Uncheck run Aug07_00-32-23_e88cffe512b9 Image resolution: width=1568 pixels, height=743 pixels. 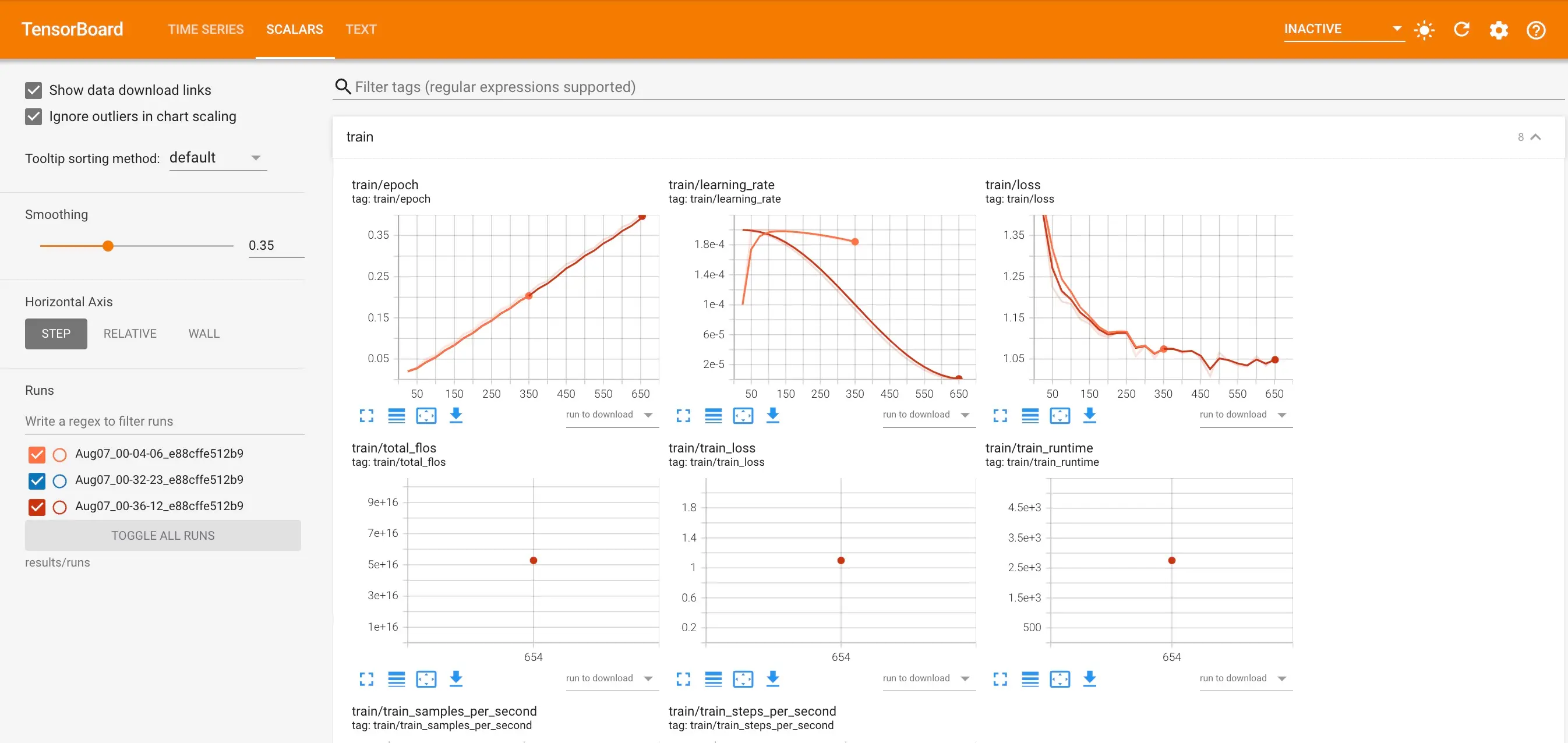pyautogui.click(x=37, y=480)
